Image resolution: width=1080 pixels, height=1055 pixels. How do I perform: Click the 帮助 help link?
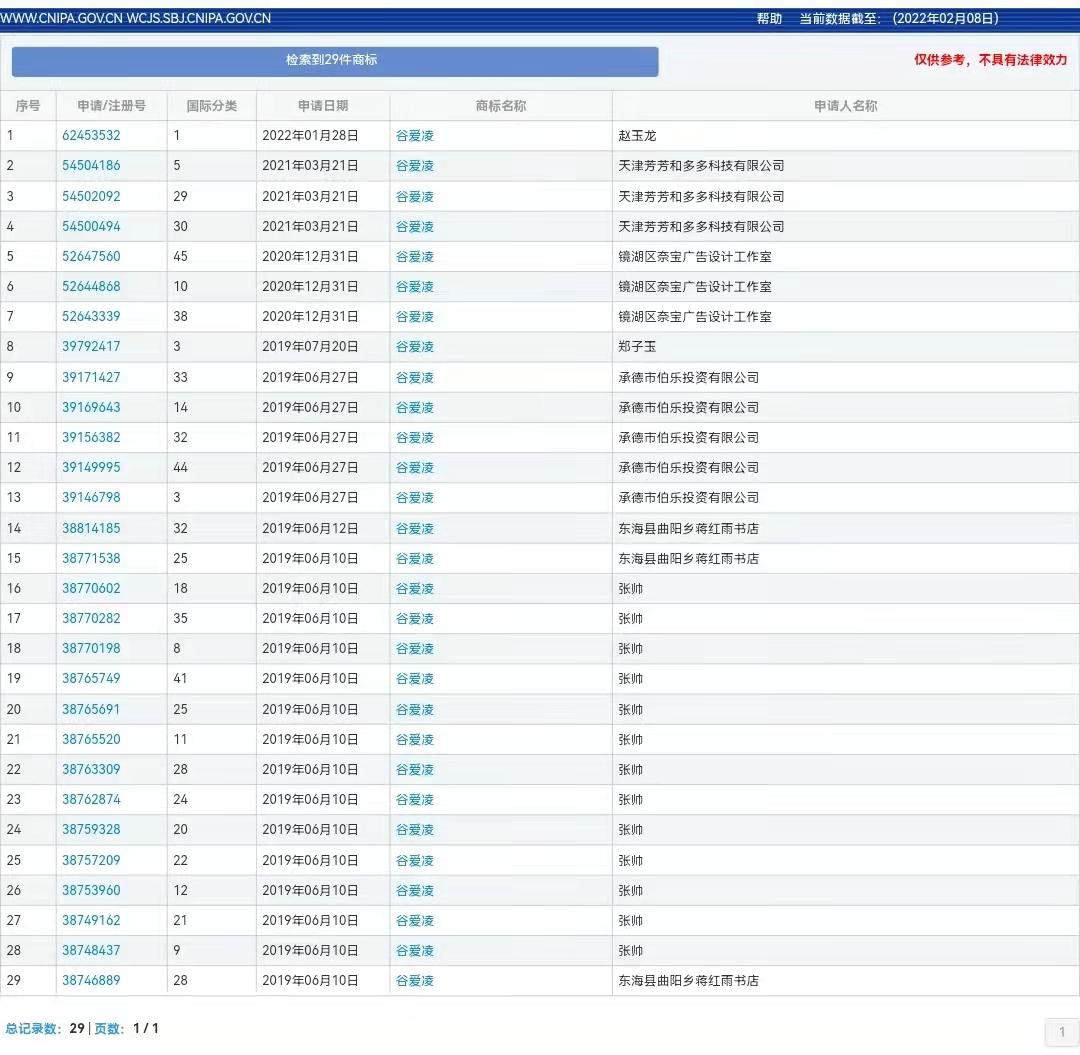click(769, 19)
